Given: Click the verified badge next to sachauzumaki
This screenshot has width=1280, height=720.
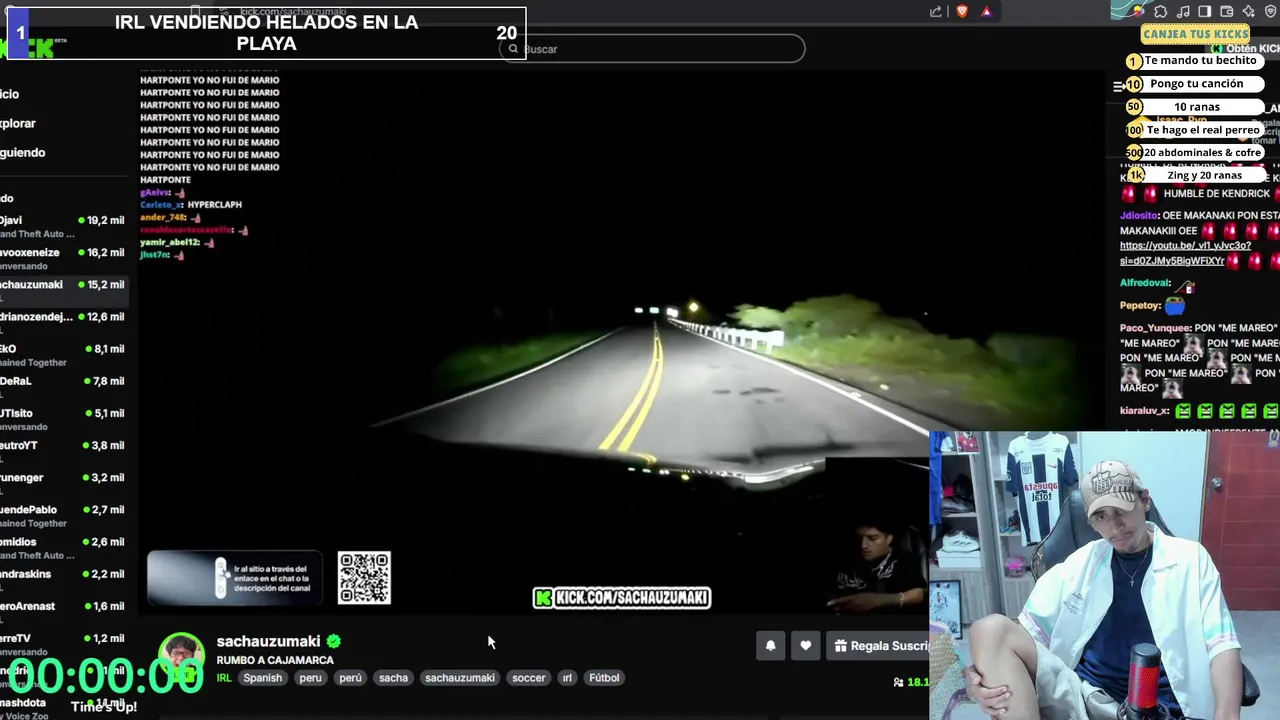Looking at the screenshot, I should [x=334, y=641].
